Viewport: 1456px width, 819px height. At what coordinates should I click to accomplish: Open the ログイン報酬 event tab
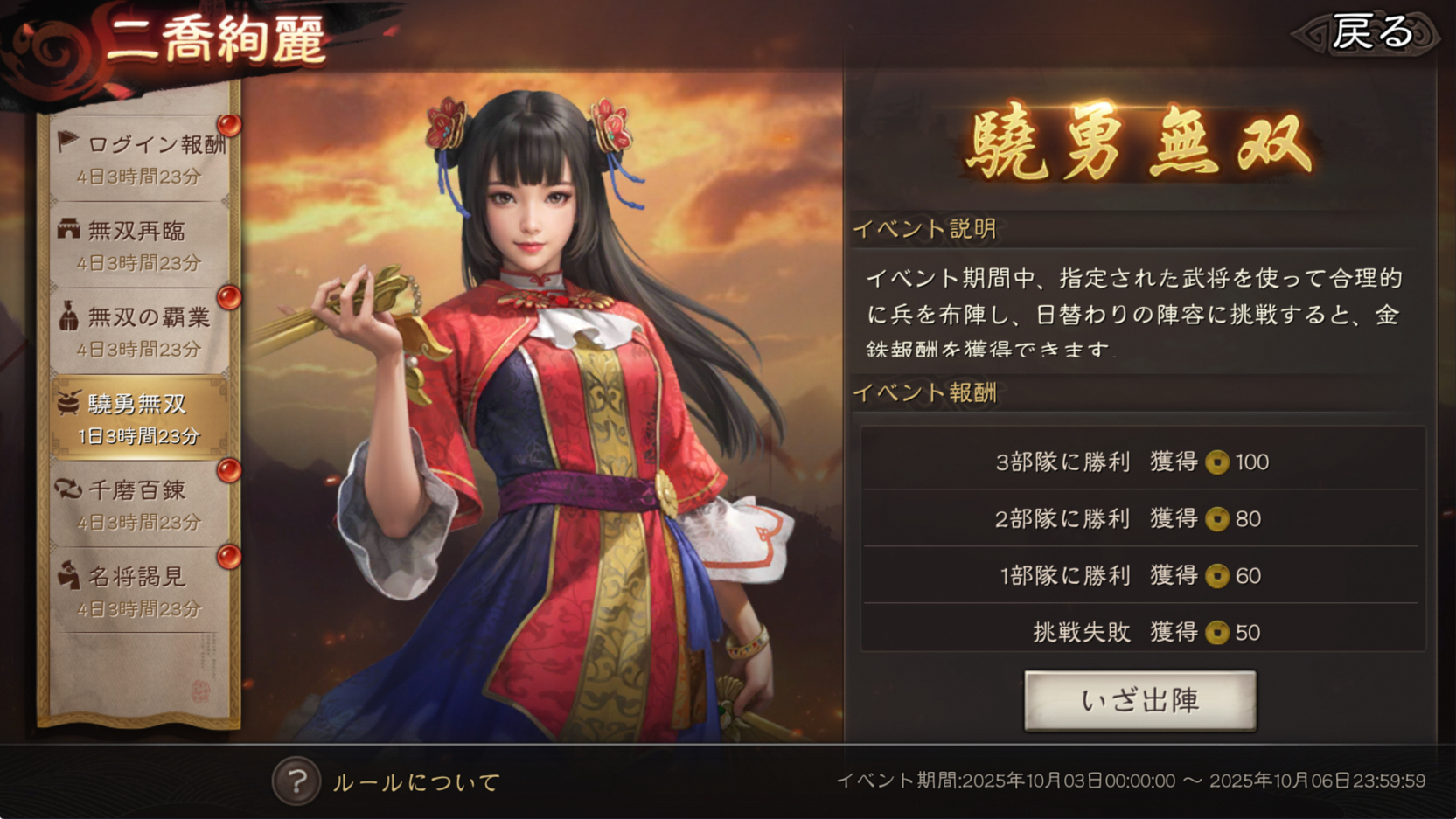click(140, 158)
